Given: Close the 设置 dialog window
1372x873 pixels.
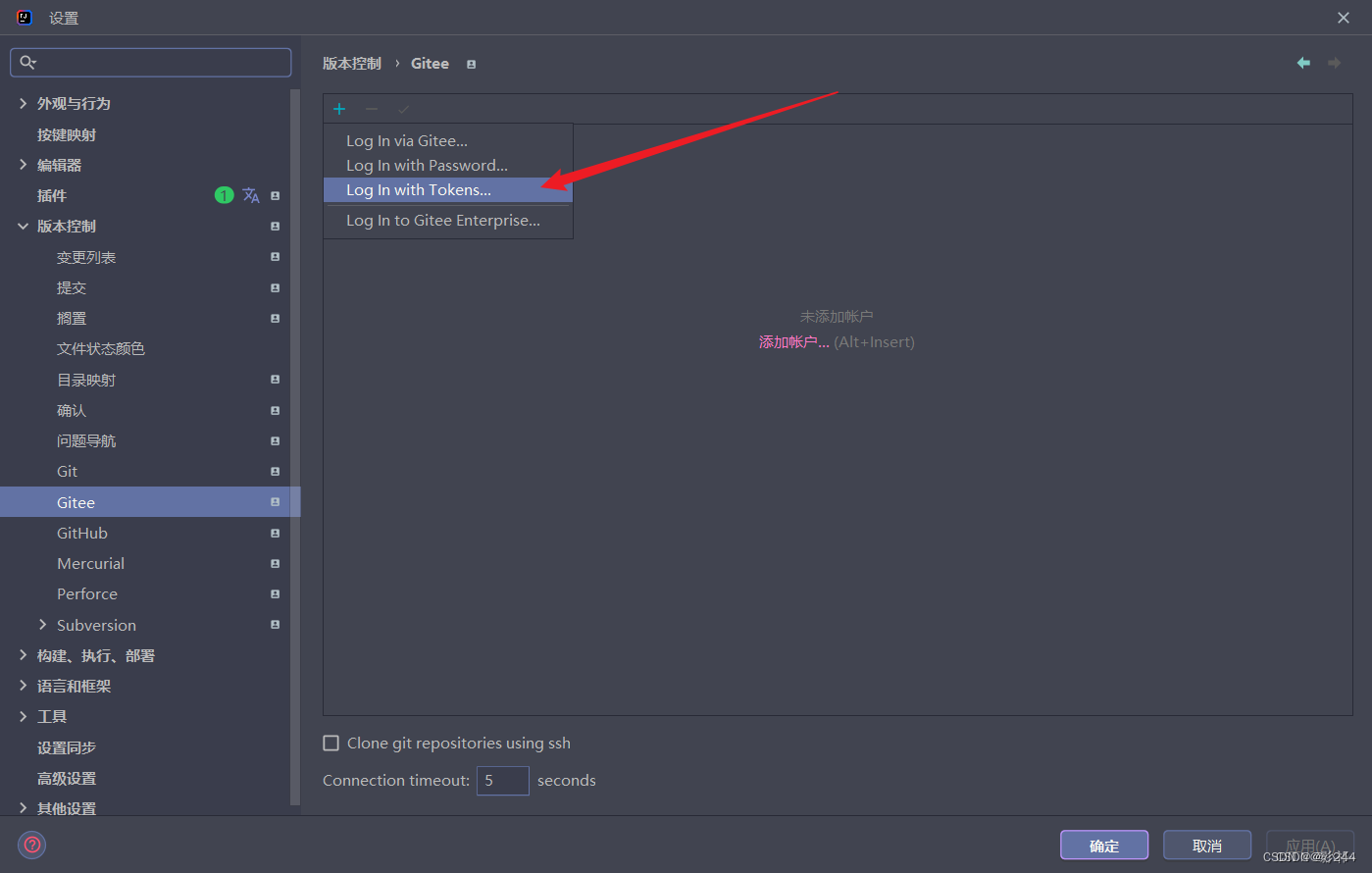Looking at the screenshot, I should pyautogui.click(x=1344, y=18).
